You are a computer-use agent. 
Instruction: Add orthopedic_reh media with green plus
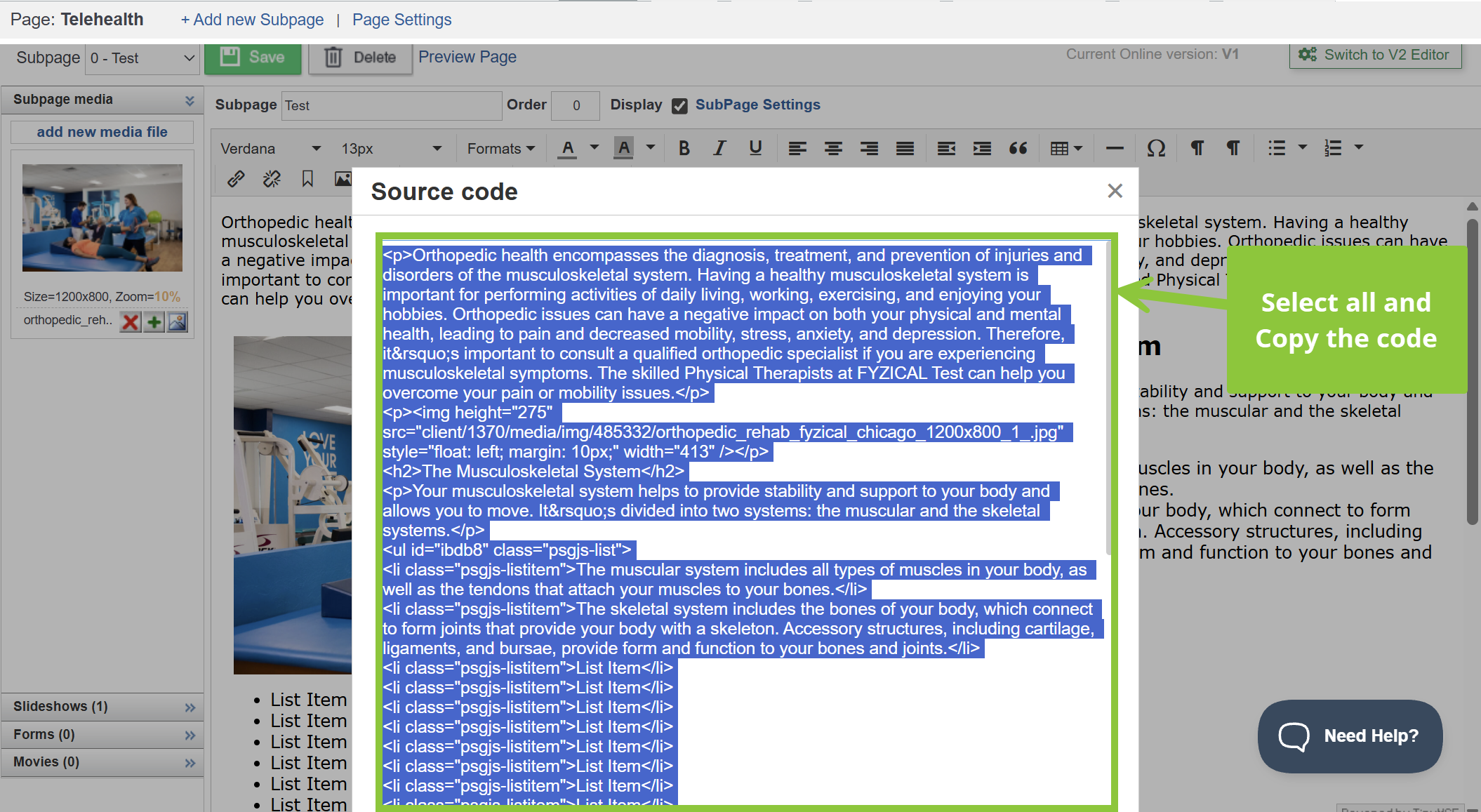tap(154, 322)
